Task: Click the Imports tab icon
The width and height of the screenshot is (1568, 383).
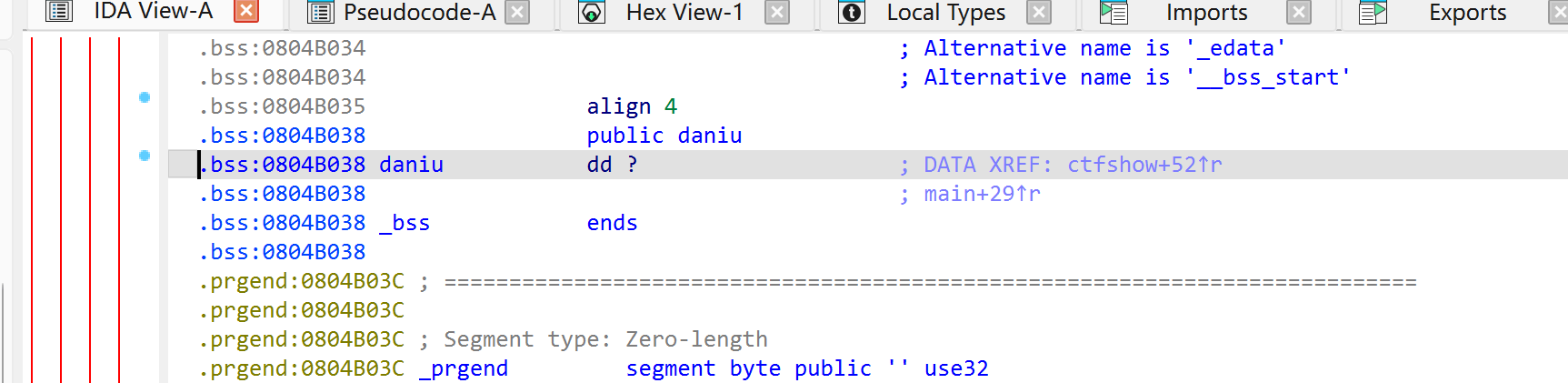Action: pos(1114,13)
